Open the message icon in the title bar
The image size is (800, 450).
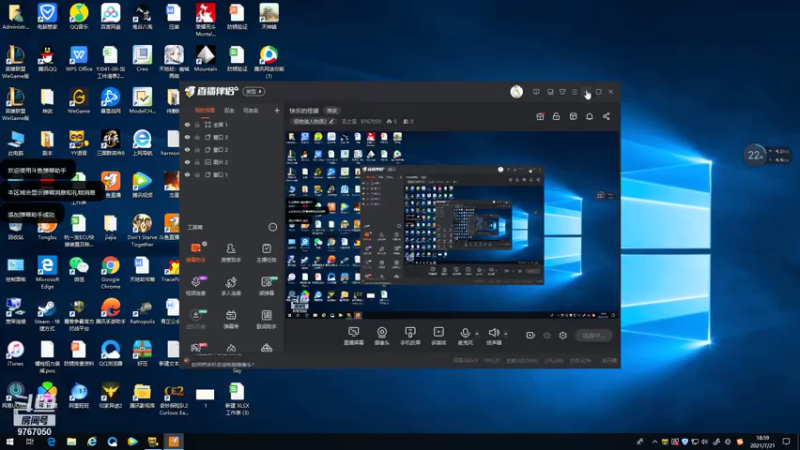pyautogui.click(x=536, y=92)
